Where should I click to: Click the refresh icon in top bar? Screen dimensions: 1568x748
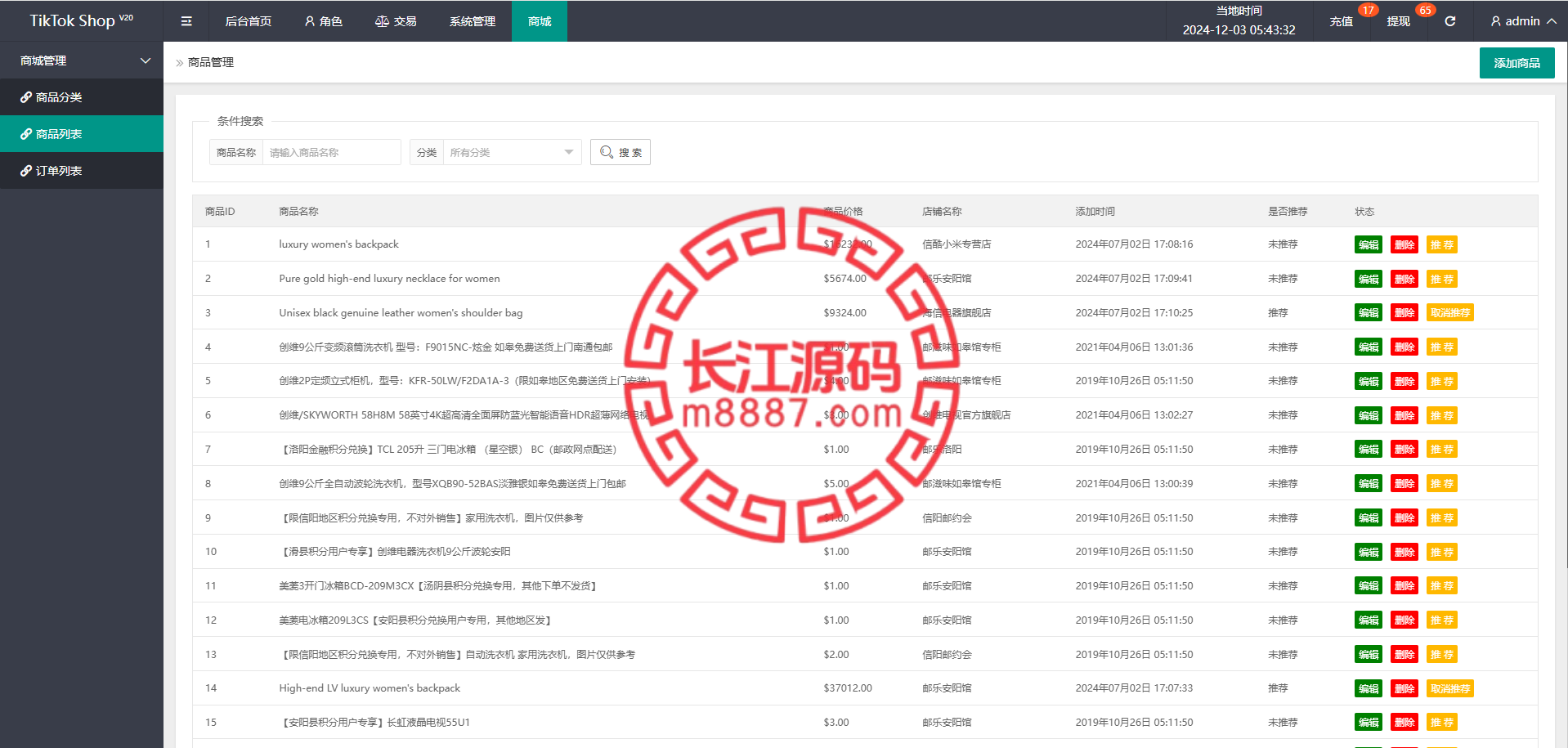tap(1450, 21)
